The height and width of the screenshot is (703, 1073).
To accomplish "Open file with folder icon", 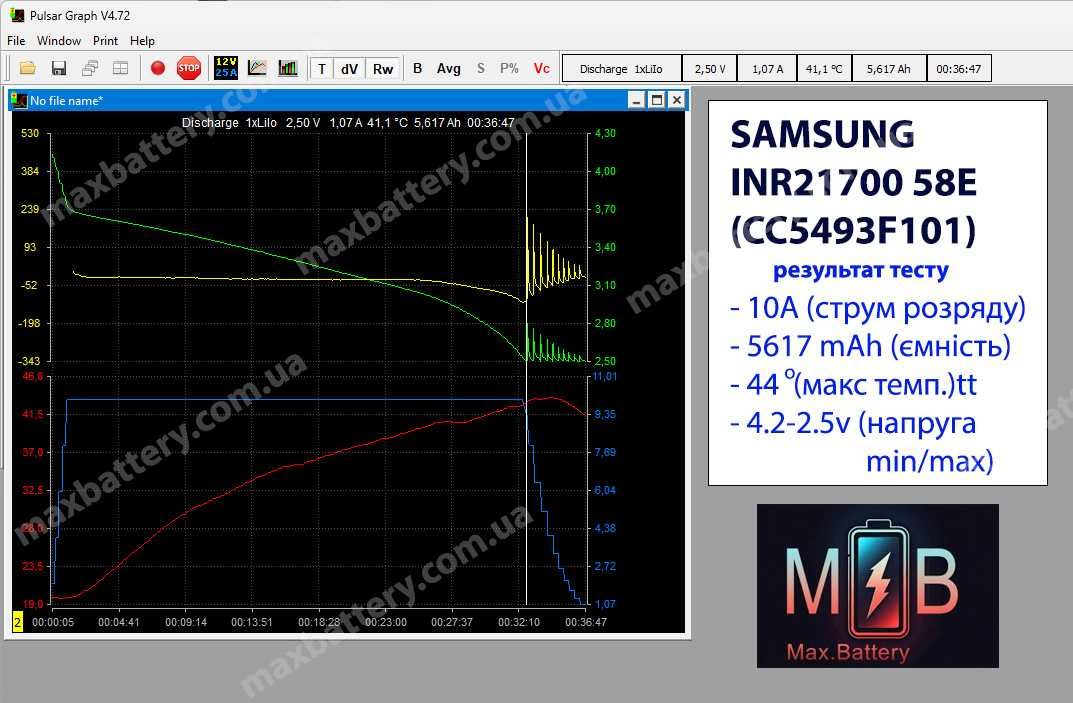I will (x=27, y=68).
